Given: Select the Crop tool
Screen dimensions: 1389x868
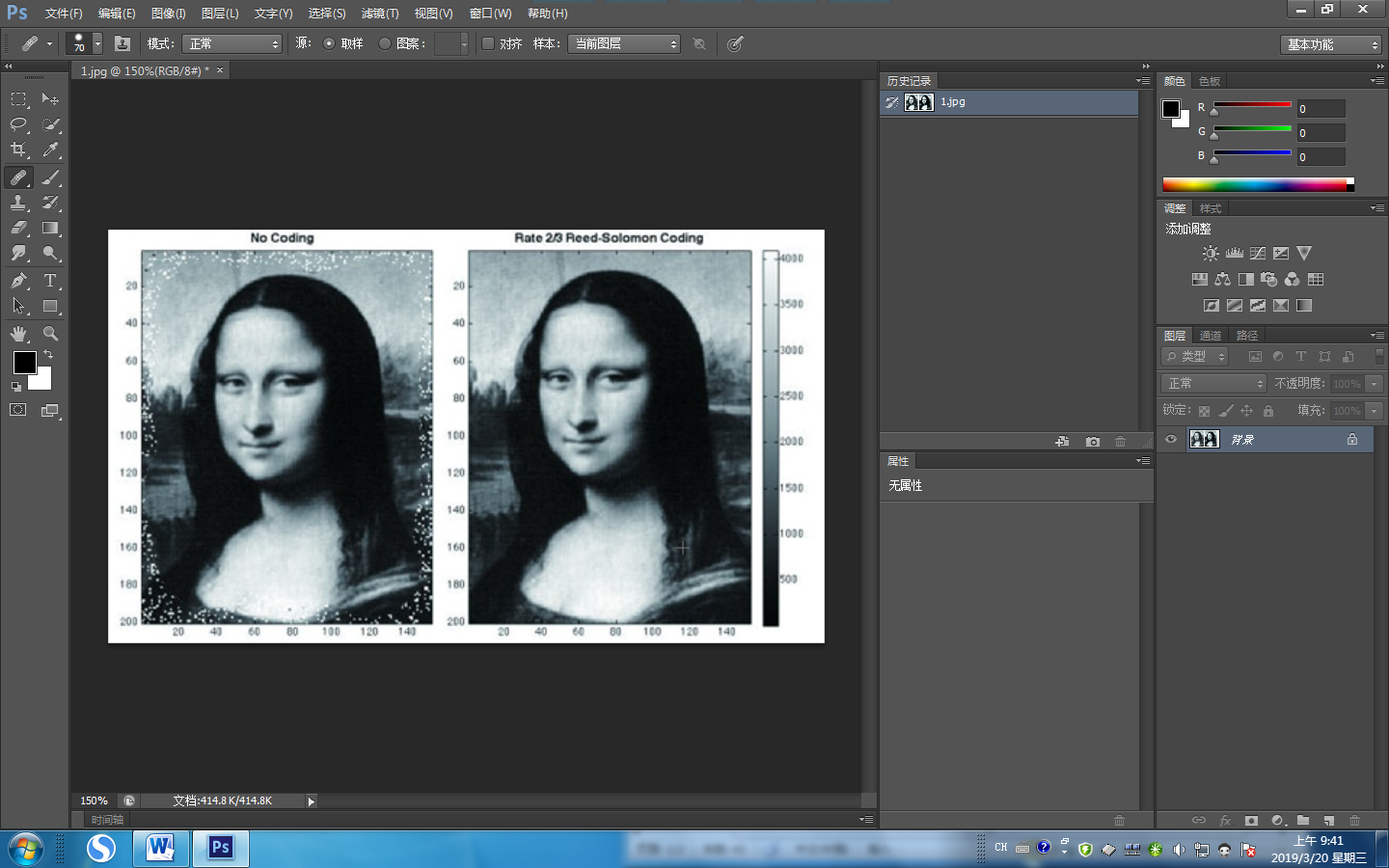Looking at the screenshot, I should tap(18, 149).
